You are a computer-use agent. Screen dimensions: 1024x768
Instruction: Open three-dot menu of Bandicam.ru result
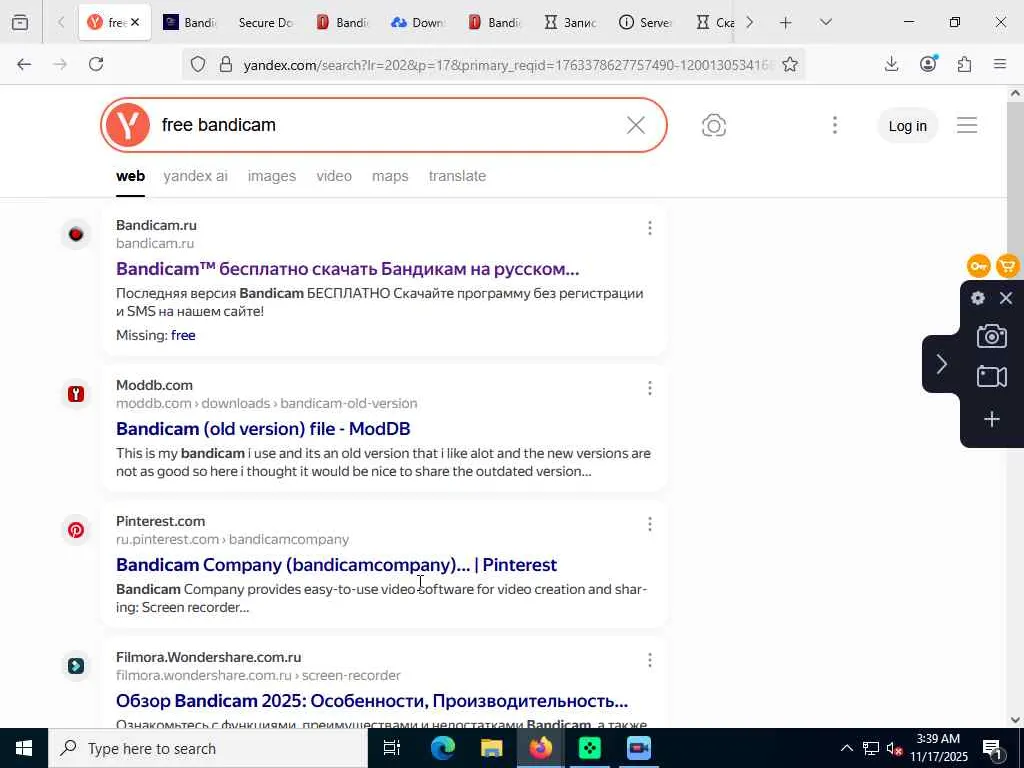(x=649, y=228)
